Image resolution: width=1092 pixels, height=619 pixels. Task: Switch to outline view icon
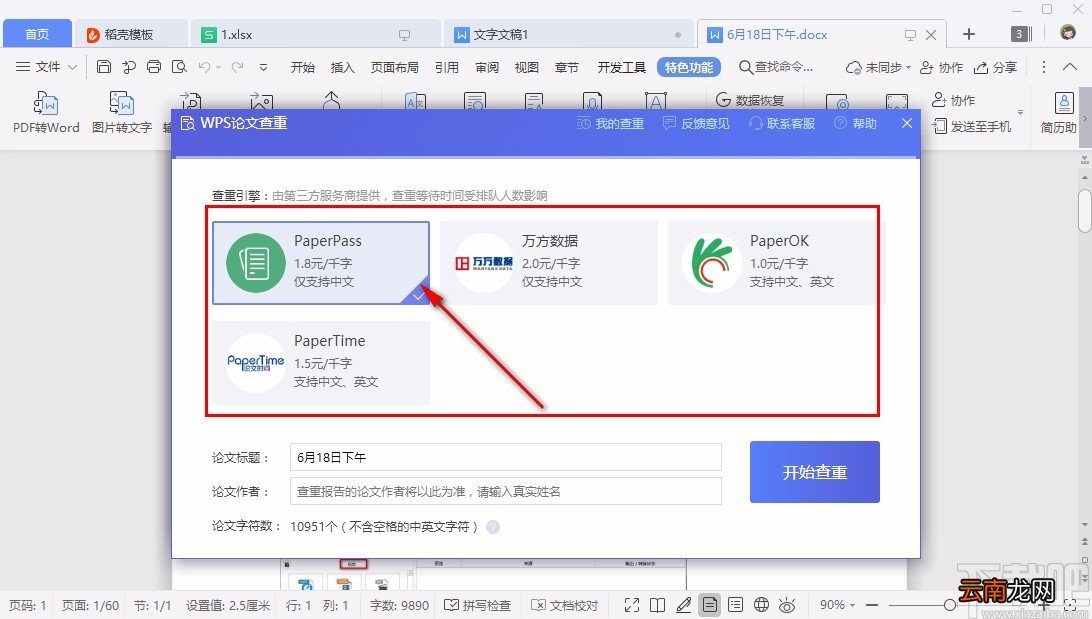pos(735,605)
